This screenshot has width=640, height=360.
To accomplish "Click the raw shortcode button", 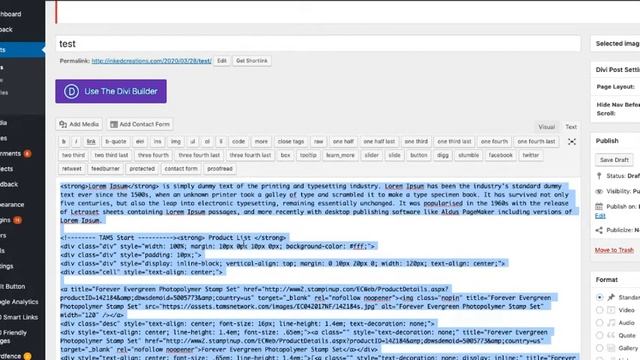I will pos(319,142).
